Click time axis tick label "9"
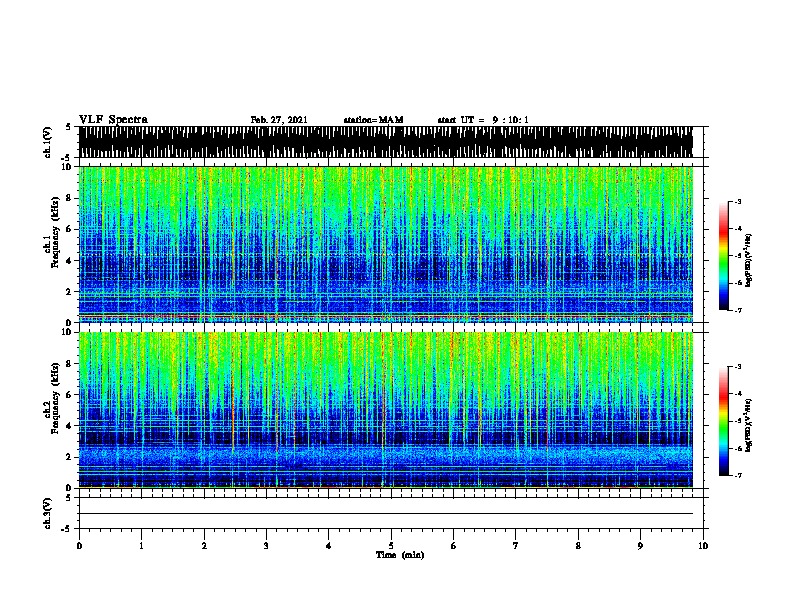 point(640,545)
